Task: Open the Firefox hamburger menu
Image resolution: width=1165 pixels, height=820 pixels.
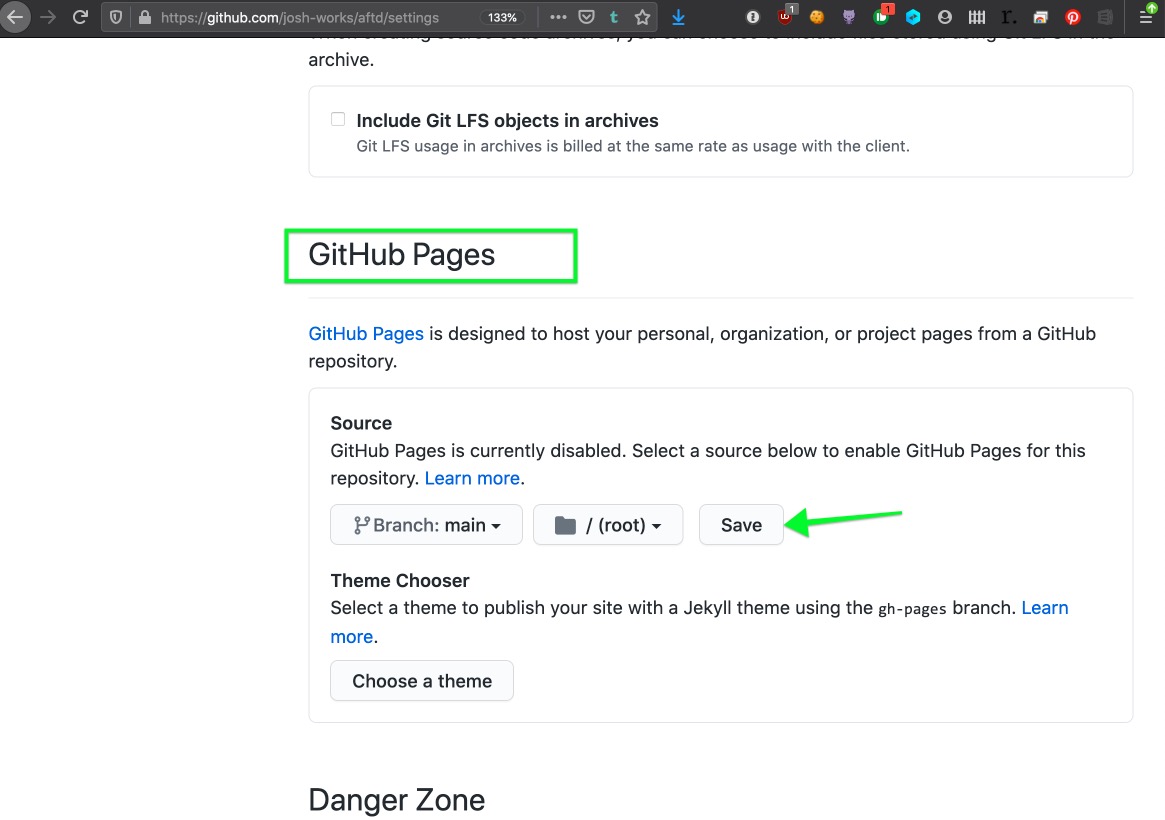Action: pos(1148,15)
